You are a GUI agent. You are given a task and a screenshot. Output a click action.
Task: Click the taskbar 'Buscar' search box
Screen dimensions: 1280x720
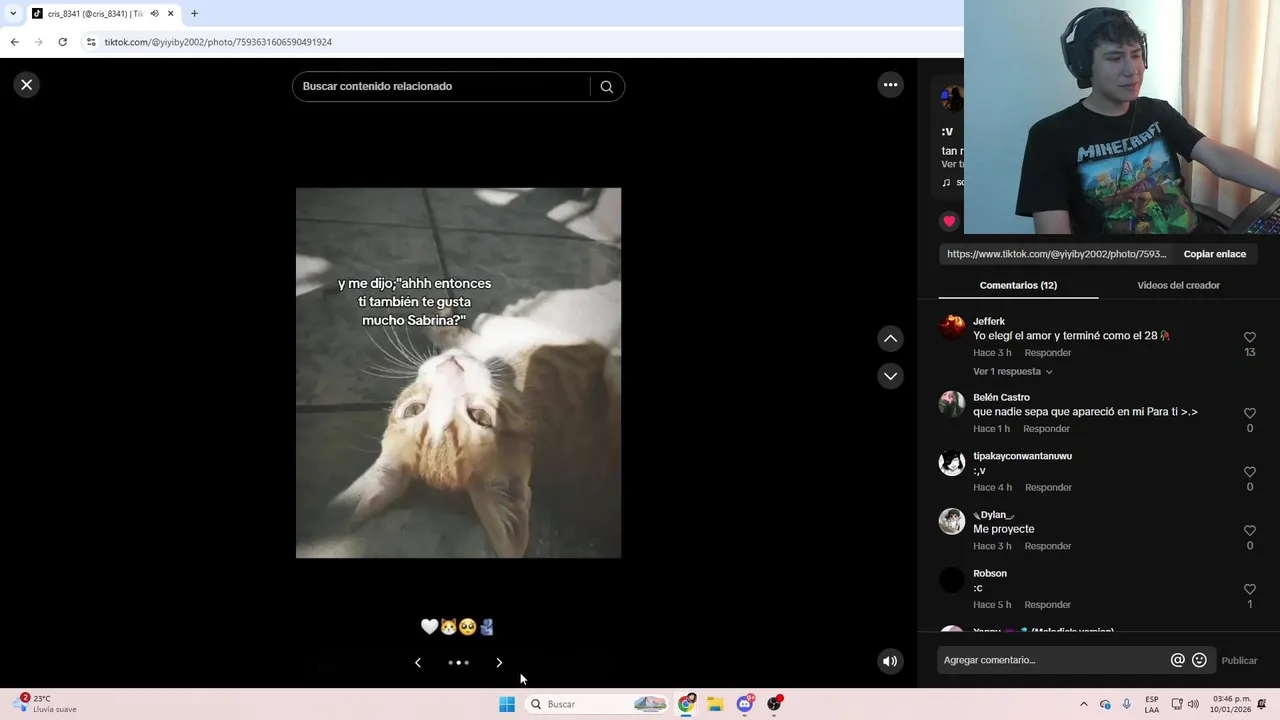tap(597, 704)
